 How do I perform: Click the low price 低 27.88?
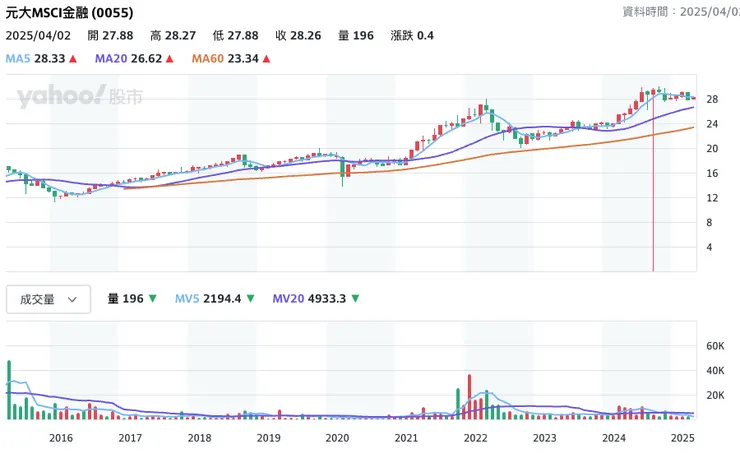pos(235,35)
